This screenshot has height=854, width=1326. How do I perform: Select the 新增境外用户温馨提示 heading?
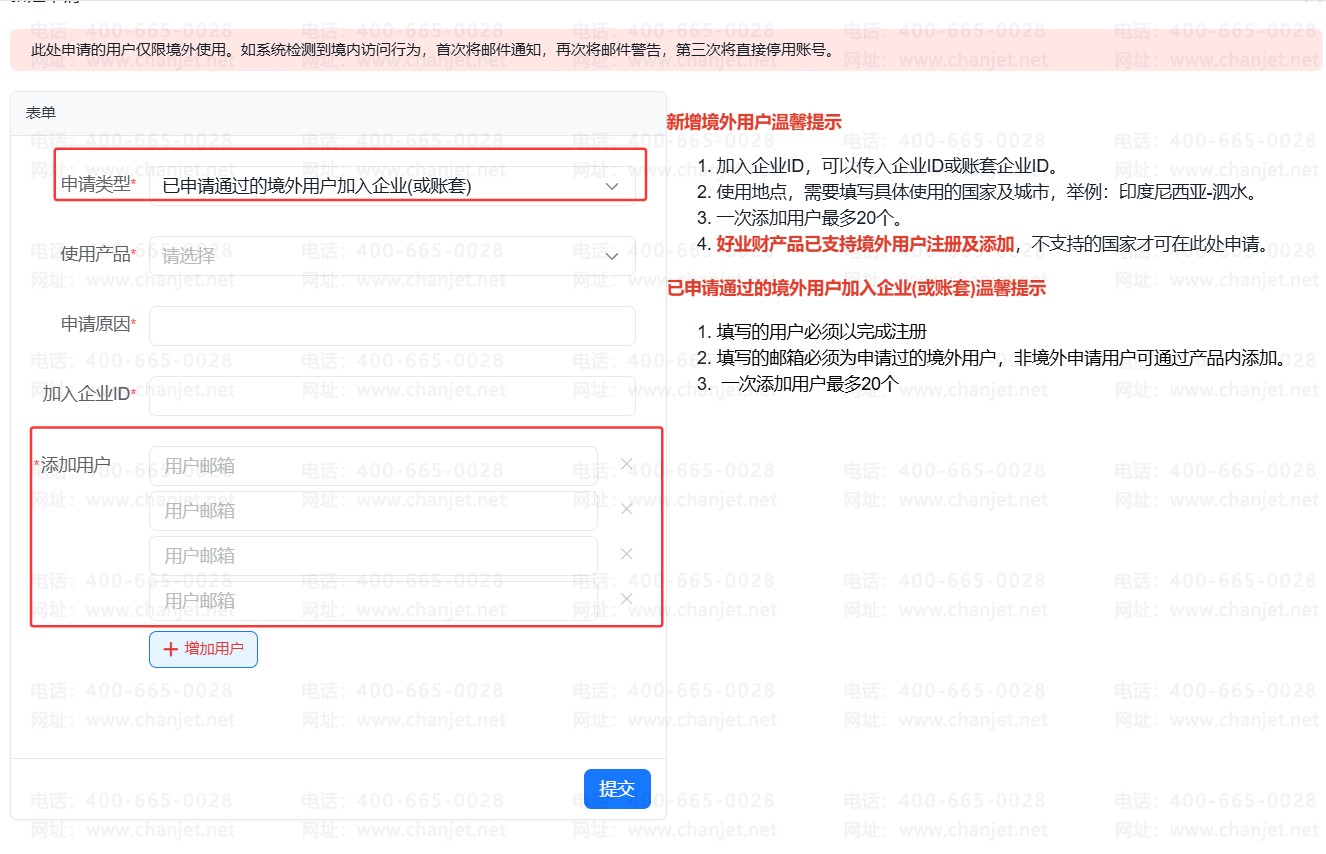coord(752,121)
